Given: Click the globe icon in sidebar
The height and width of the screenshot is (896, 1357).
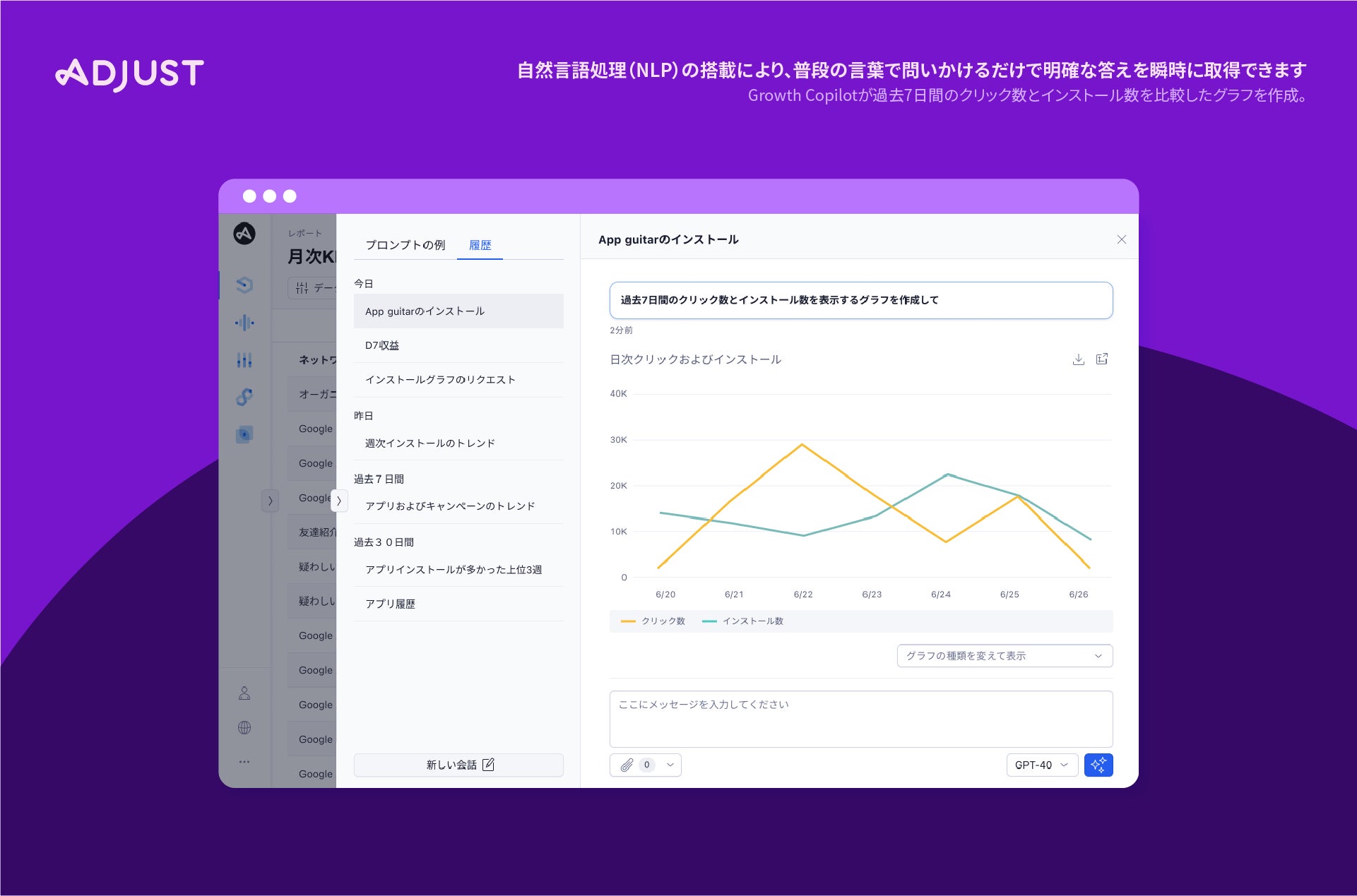Looking at the screenshot, I should tap(244, 727).
